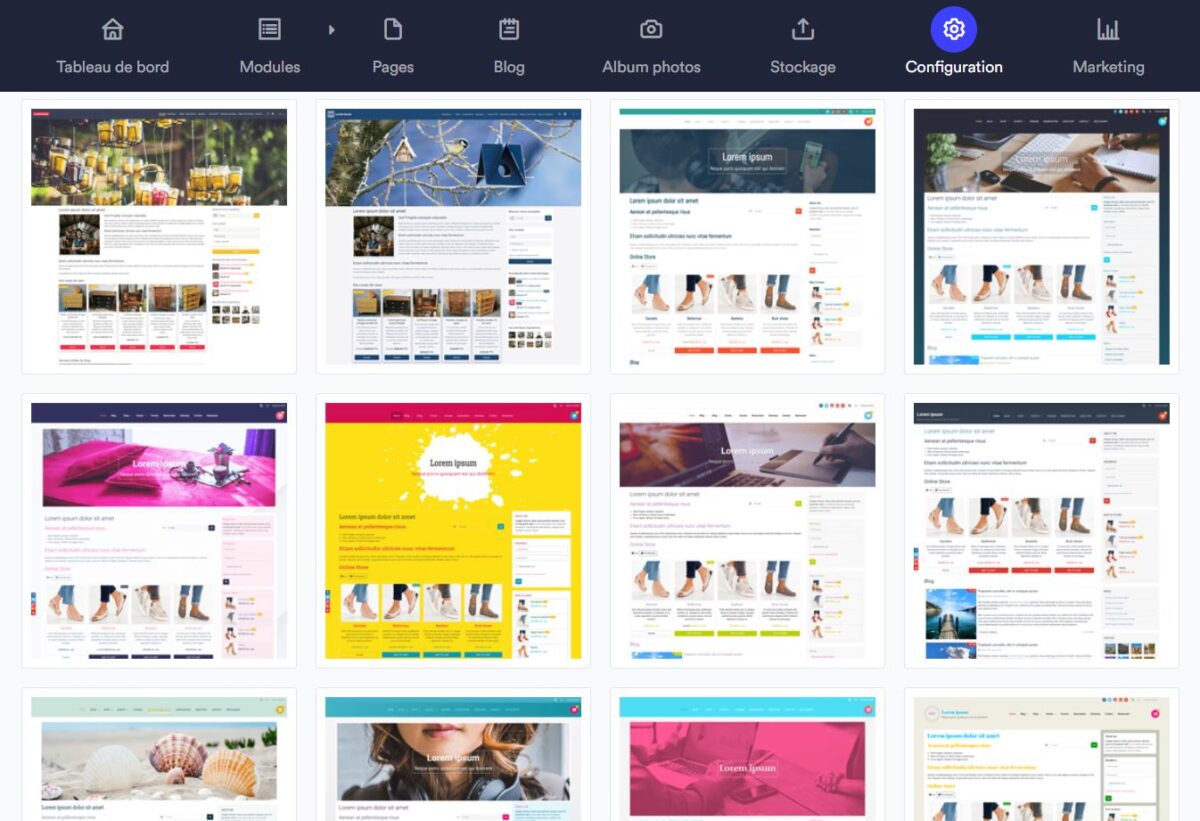
Task: Click the Configuration gear icon
Action: pos(954,29)
